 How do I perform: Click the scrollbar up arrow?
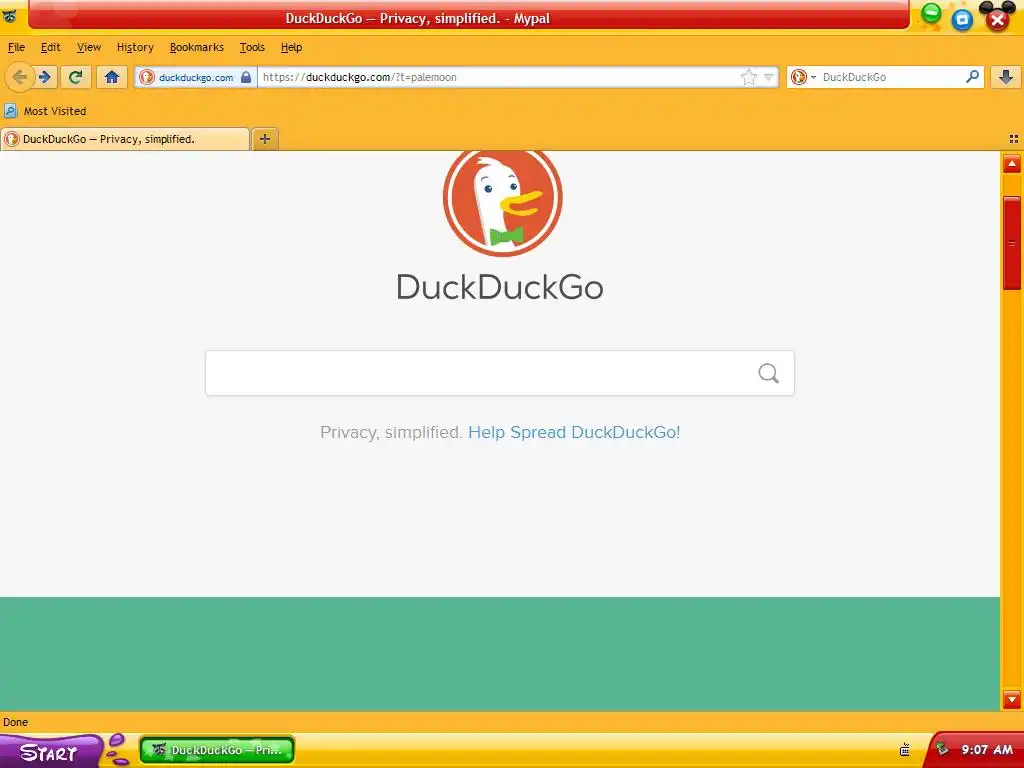click(1012, 163)
